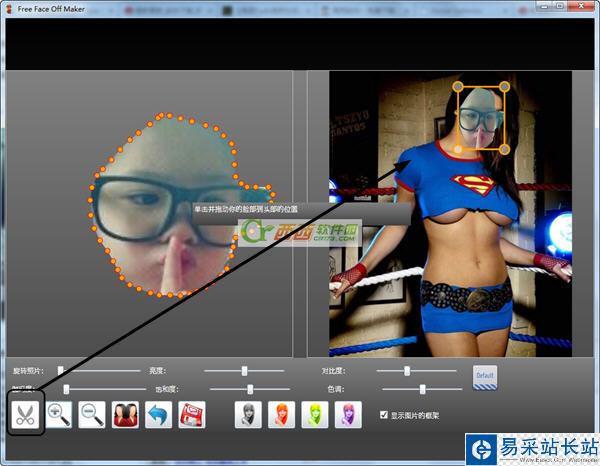
Task: Click the Default reset button
Action: [485, 378]
